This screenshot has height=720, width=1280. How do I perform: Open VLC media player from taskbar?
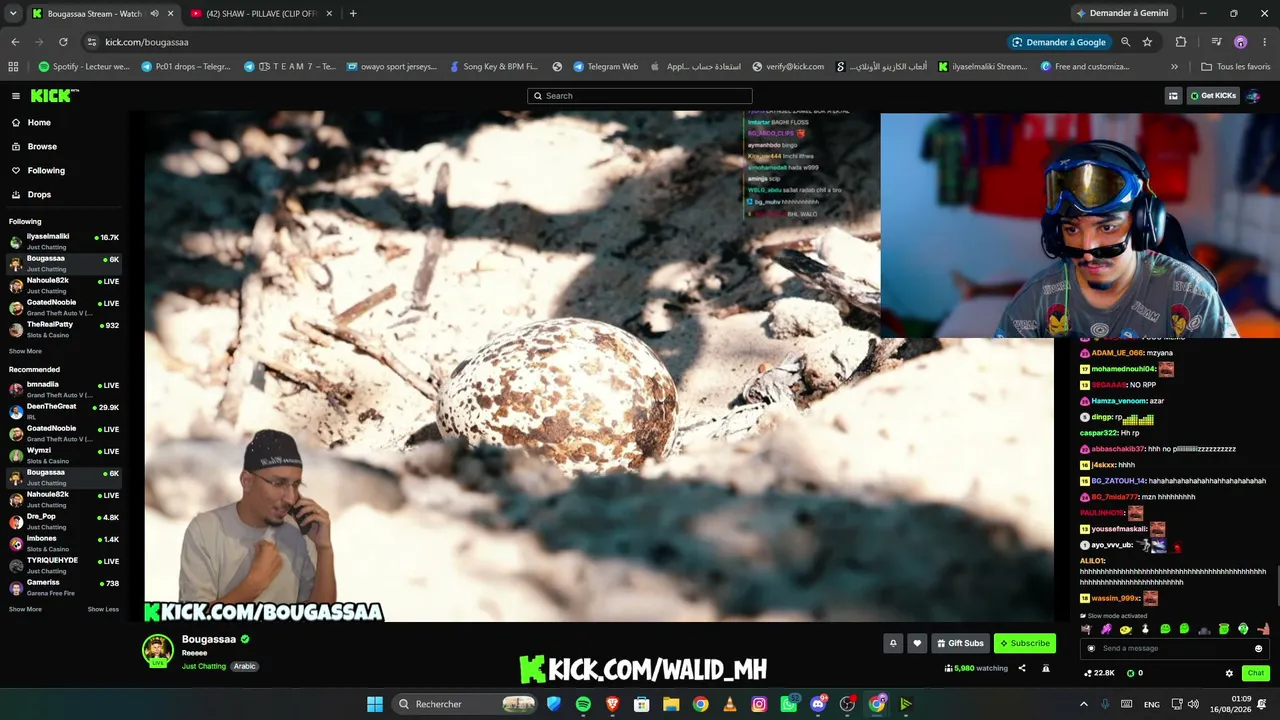click(x=730, y=704)
